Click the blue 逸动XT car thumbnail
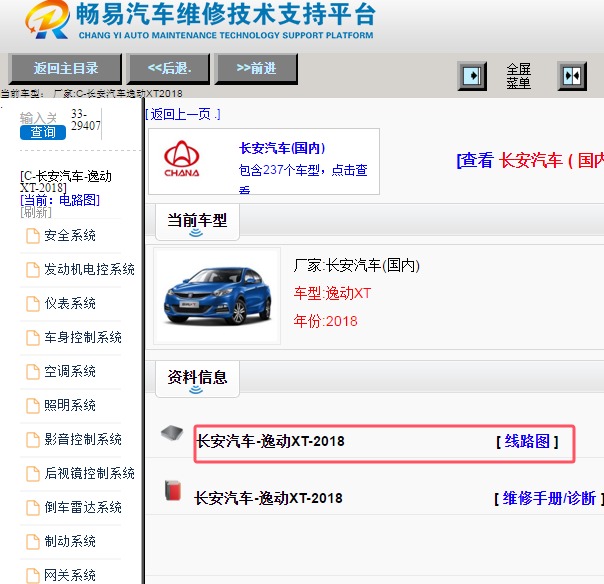604x584 pixels. pos(217,296)
